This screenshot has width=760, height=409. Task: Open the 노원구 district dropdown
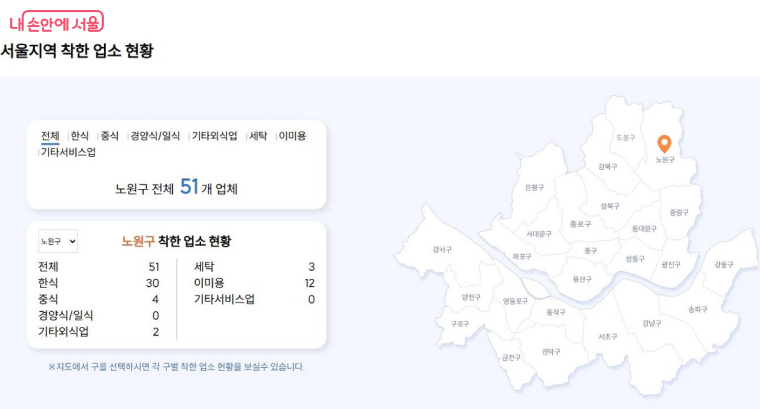pyautogui.click(x=57, y=241)
